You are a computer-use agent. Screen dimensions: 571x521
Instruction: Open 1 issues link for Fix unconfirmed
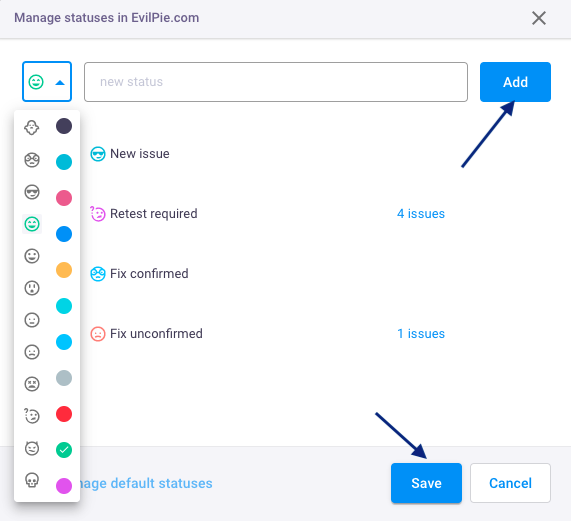point(421,333)
